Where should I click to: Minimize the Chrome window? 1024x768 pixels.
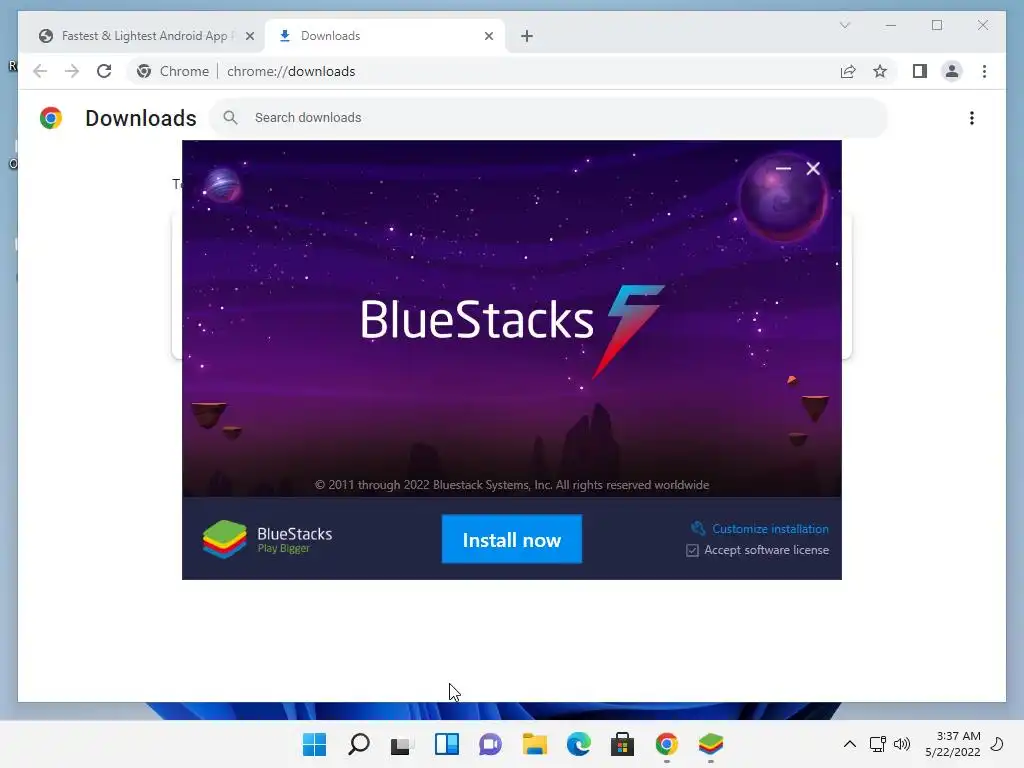coord(891,25)
